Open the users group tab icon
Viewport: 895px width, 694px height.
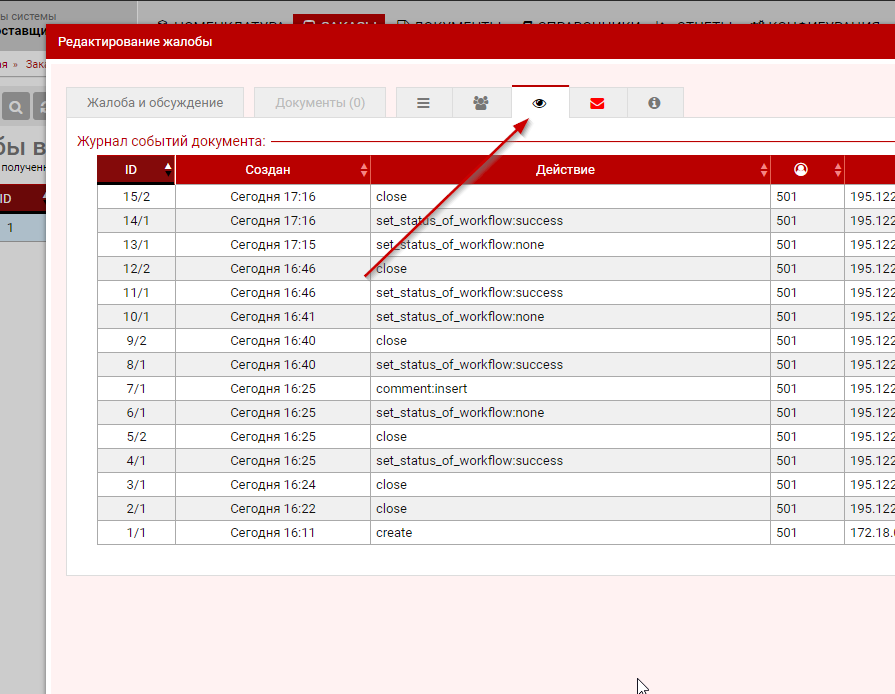tap(481, 103)
